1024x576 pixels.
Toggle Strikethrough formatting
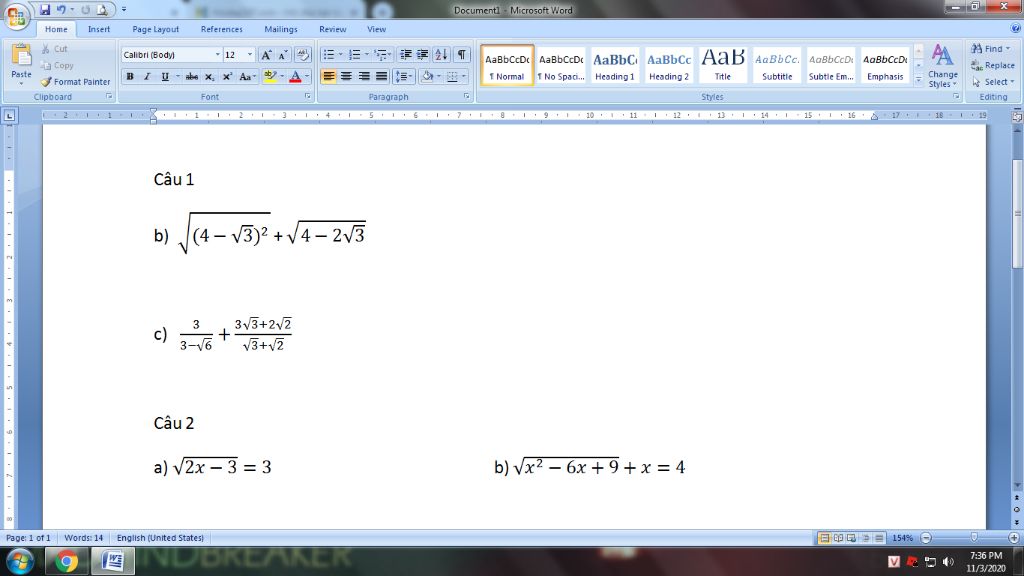[191, 76]
